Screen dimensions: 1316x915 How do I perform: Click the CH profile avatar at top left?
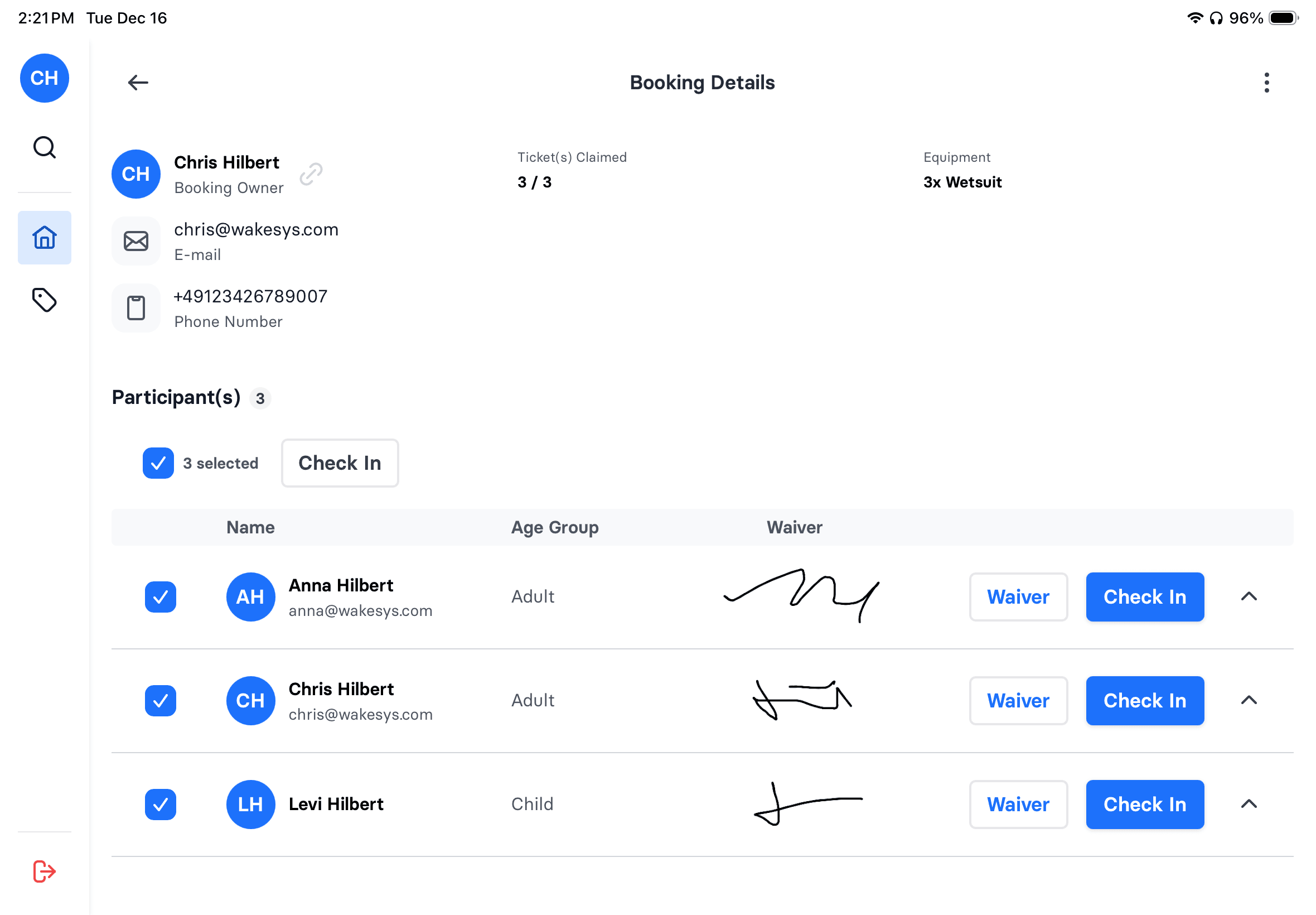pos(44,78)
